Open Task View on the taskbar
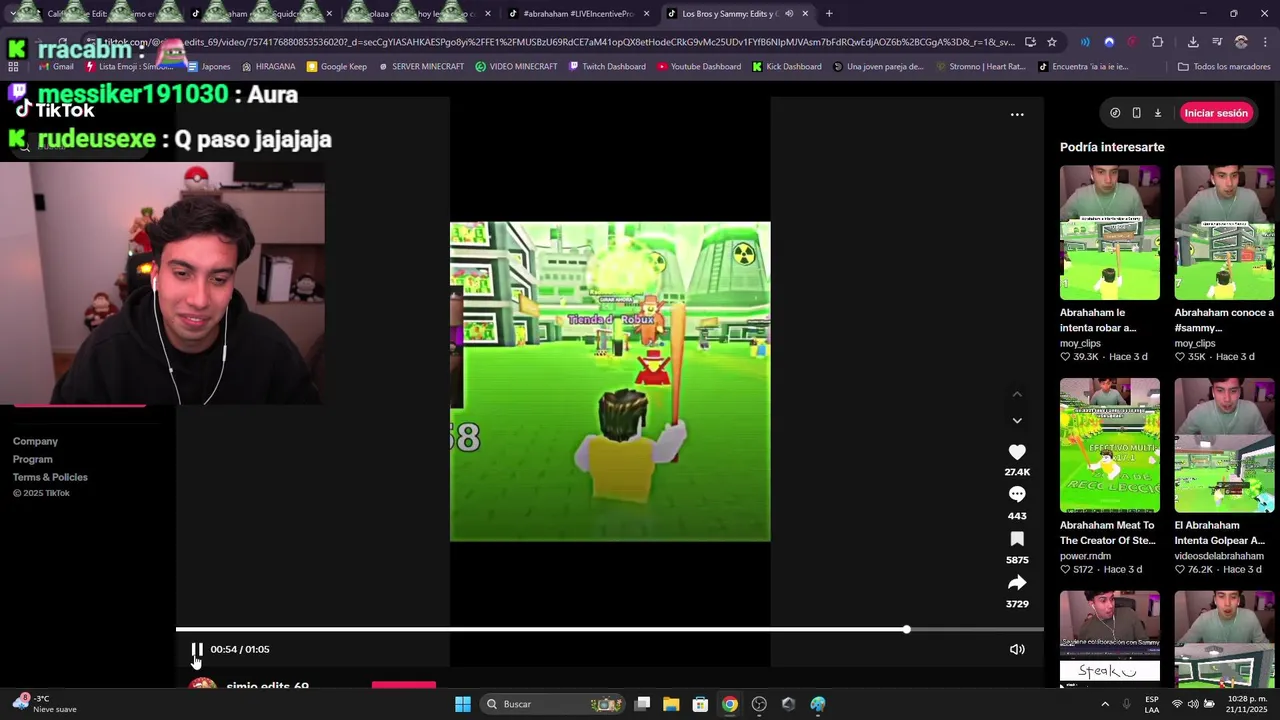Viewport: 1280px width, 720px height. [643, 704]
